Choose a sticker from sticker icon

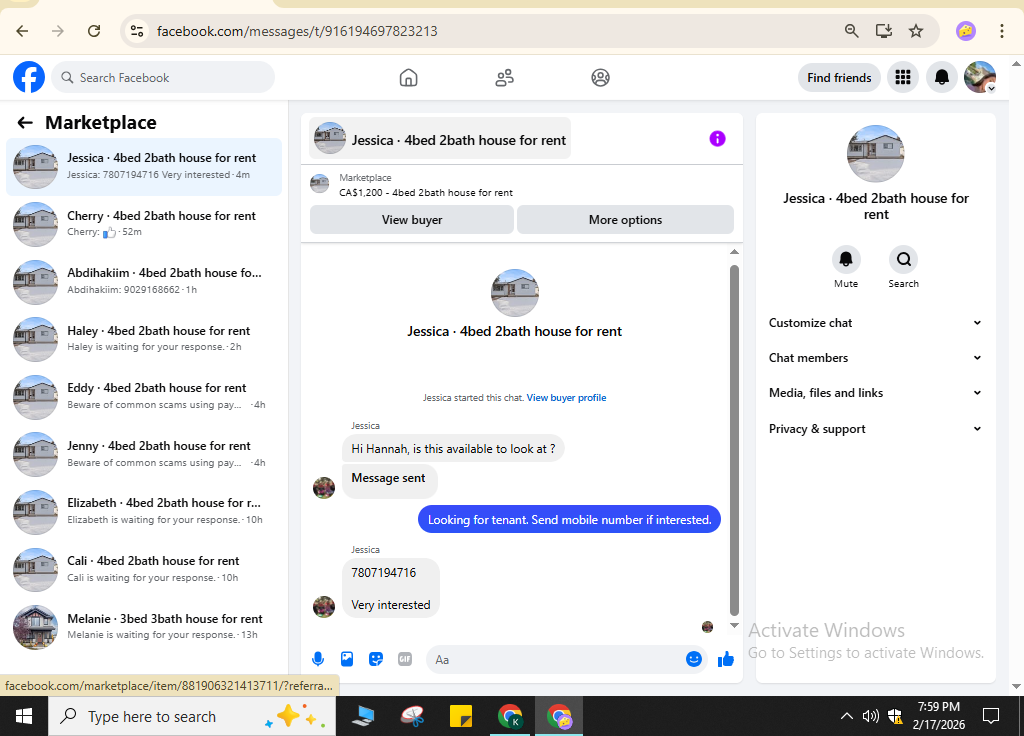click(x=376, y=659)
